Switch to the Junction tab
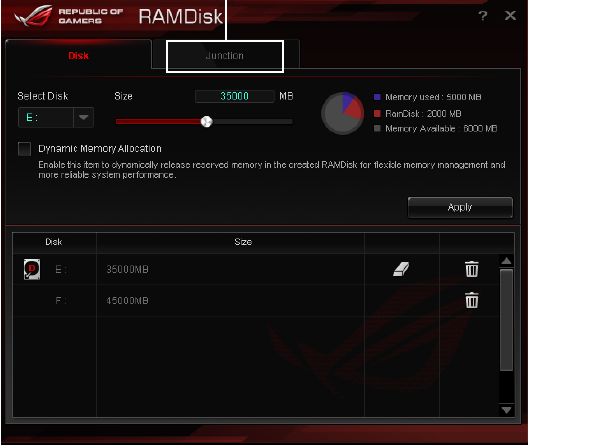This screenshot has height=445, width=593. [225, 56]
